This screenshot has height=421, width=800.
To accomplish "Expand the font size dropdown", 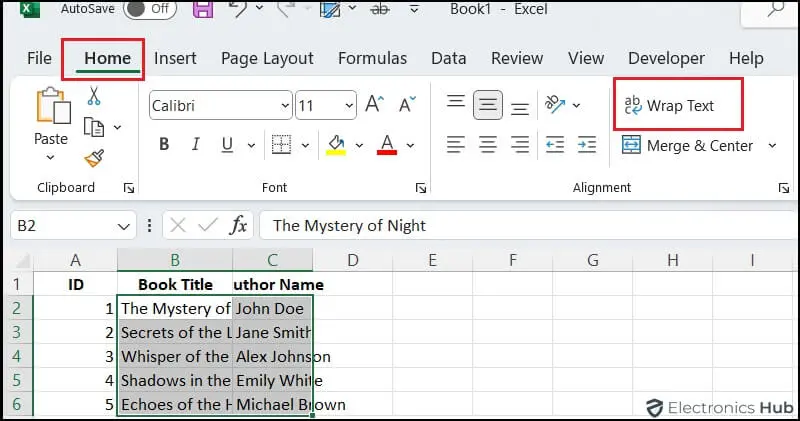I will (348, 105).
